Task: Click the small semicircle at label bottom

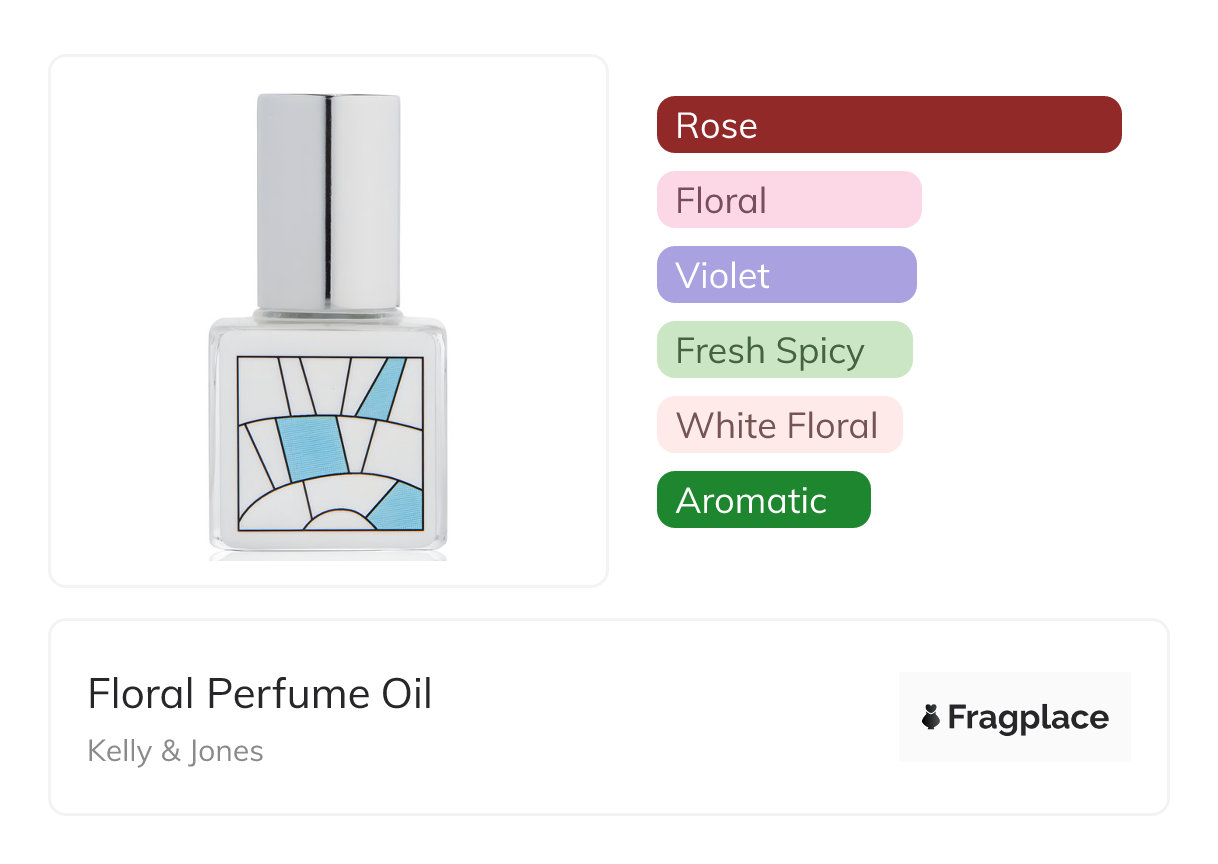Action: [338, 520]
